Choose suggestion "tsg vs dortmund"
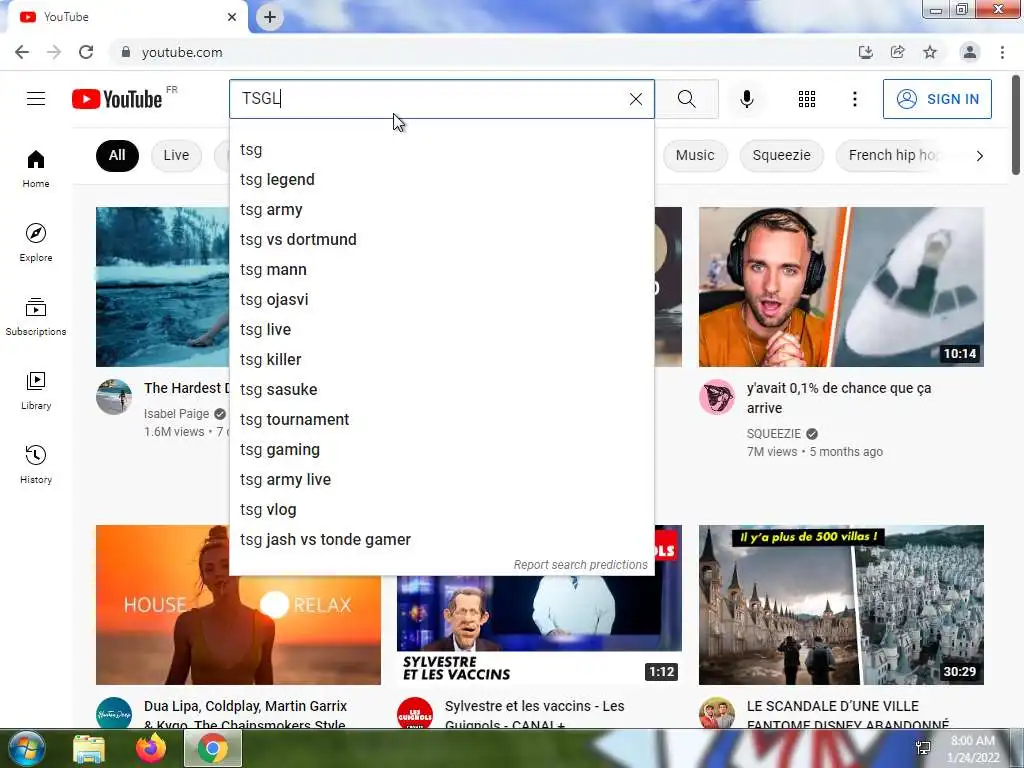Screen dimensions: 1024x768 click(441, 240)
